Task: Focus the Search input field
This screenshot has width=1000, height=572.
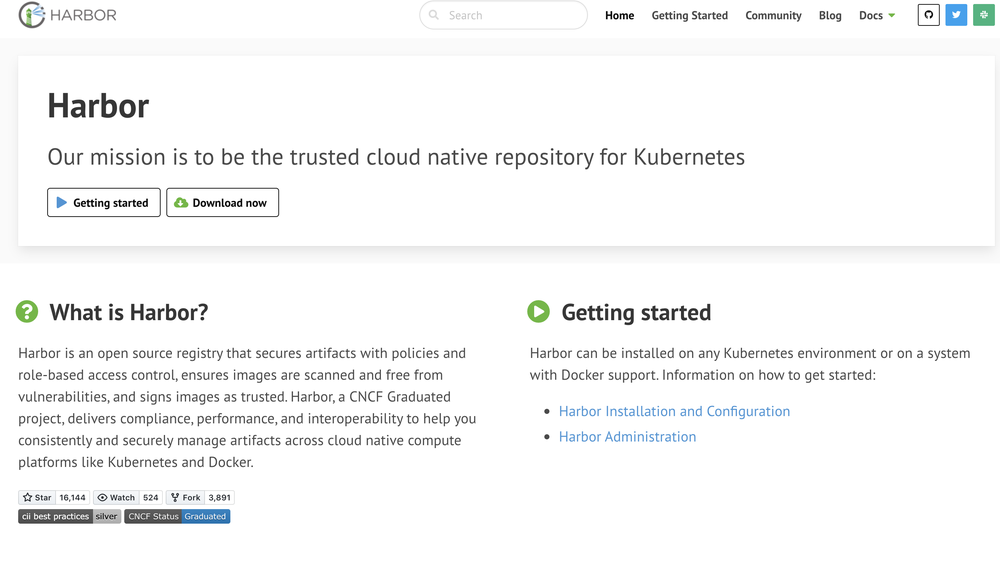Action: pyautogui.click(x=503, y=15)
